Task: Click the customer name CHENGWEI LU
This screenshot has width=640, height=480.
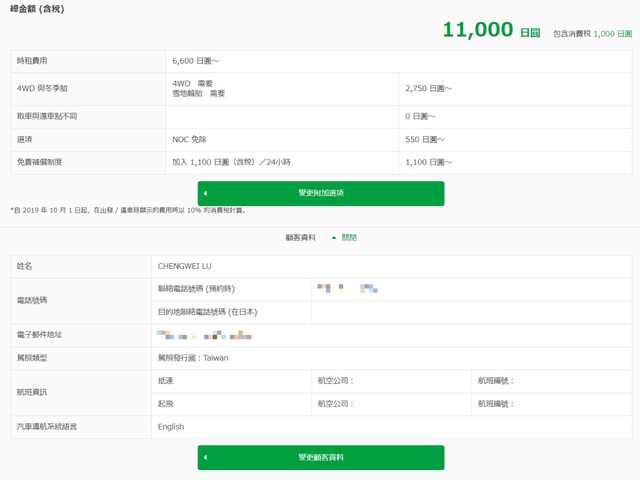Action: [x=185, y=266]
